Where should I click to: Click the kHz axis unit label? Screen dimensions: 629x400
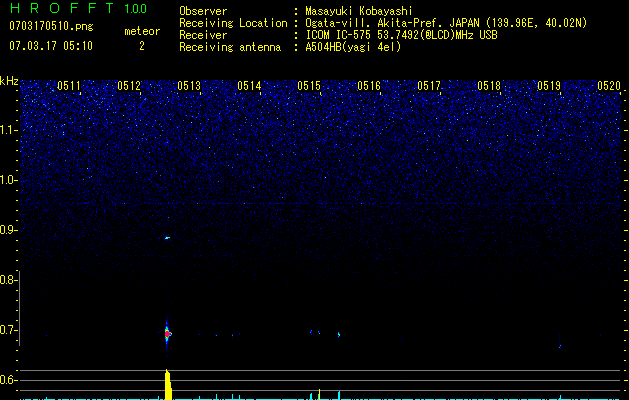pyautogui.click(x=9, y=81)
